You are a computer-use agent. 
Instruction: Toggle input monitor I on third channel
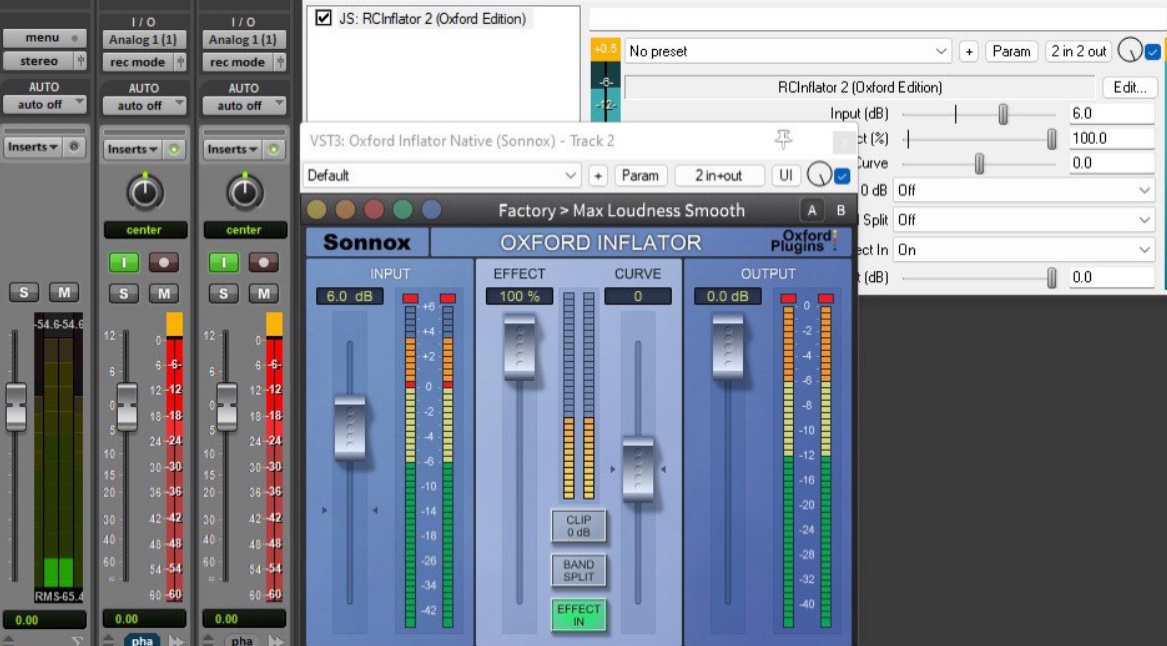[x=223, y=262]
